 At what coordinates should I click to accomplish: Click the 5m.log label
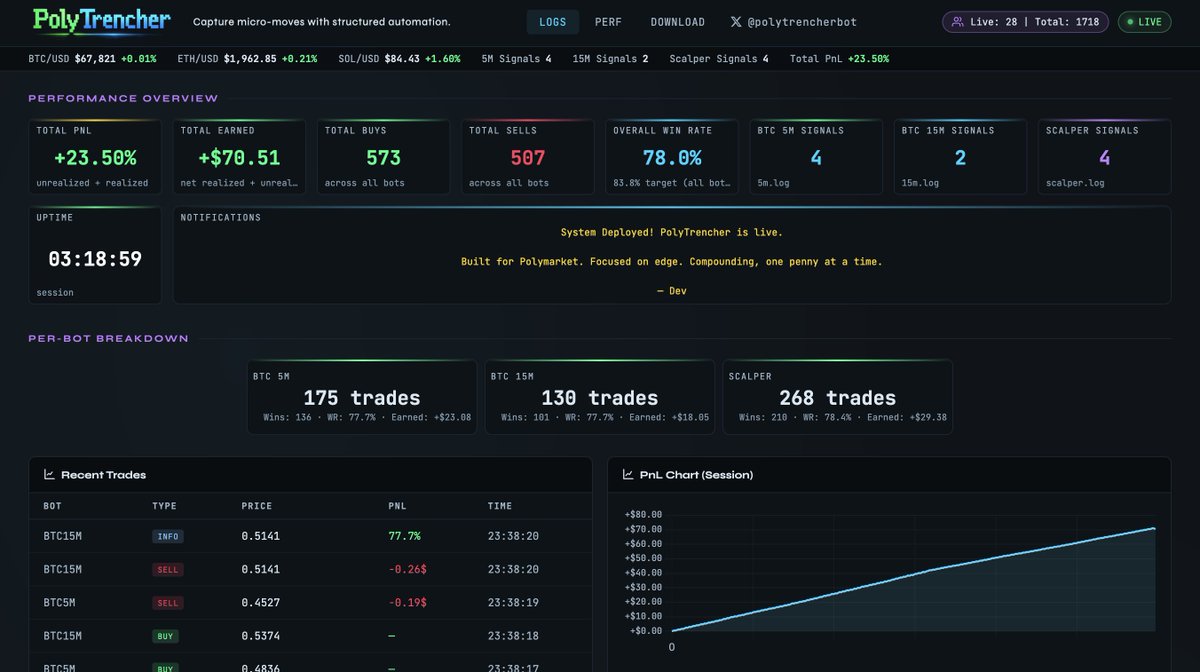click(x=771, y=183)
